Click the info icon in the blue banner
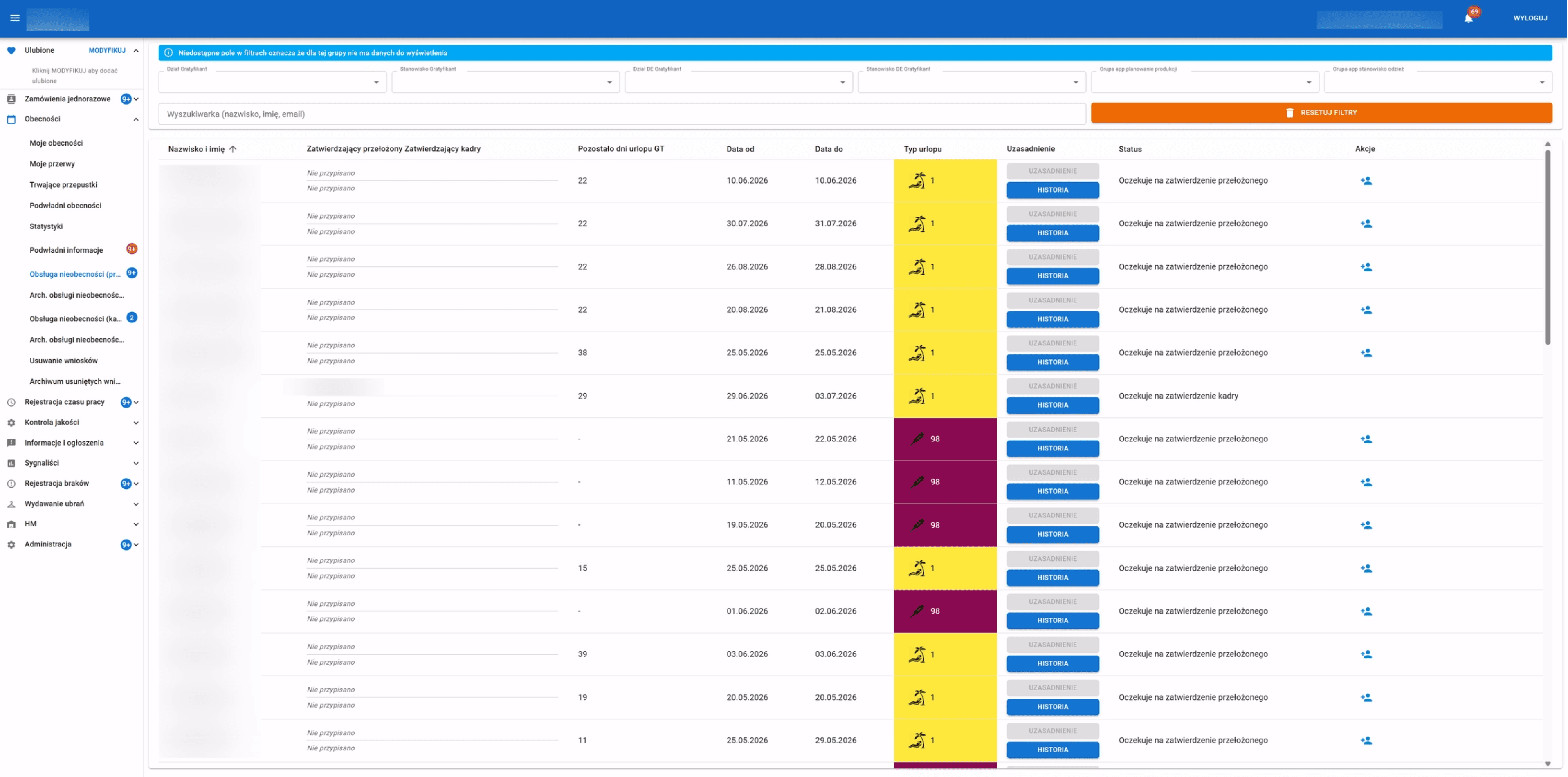Screen dimensions: 1568x777 pos(168,53)
